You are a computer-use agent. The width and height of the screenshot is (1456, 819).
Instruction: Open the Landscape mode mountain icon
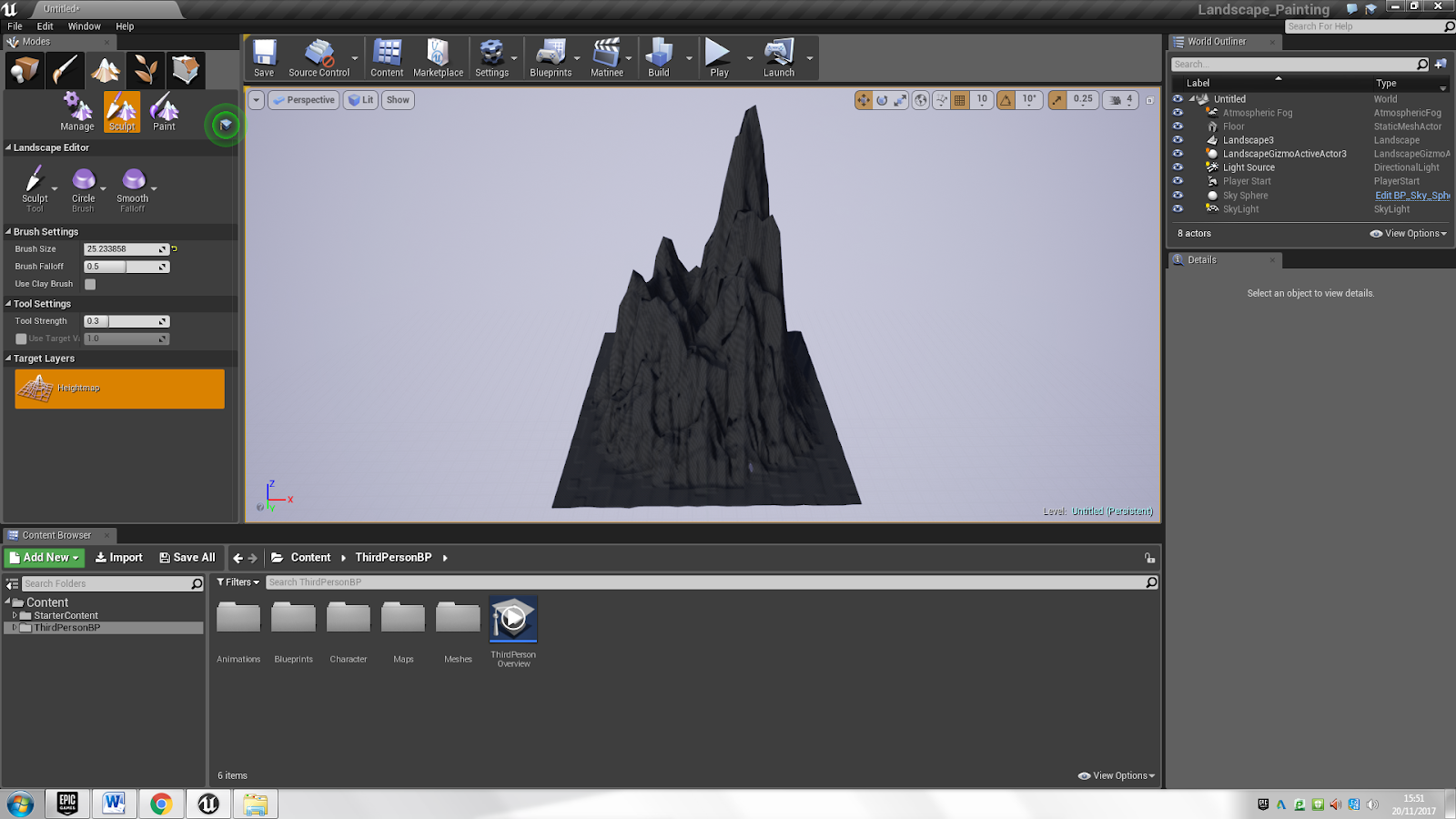(105, 70)
